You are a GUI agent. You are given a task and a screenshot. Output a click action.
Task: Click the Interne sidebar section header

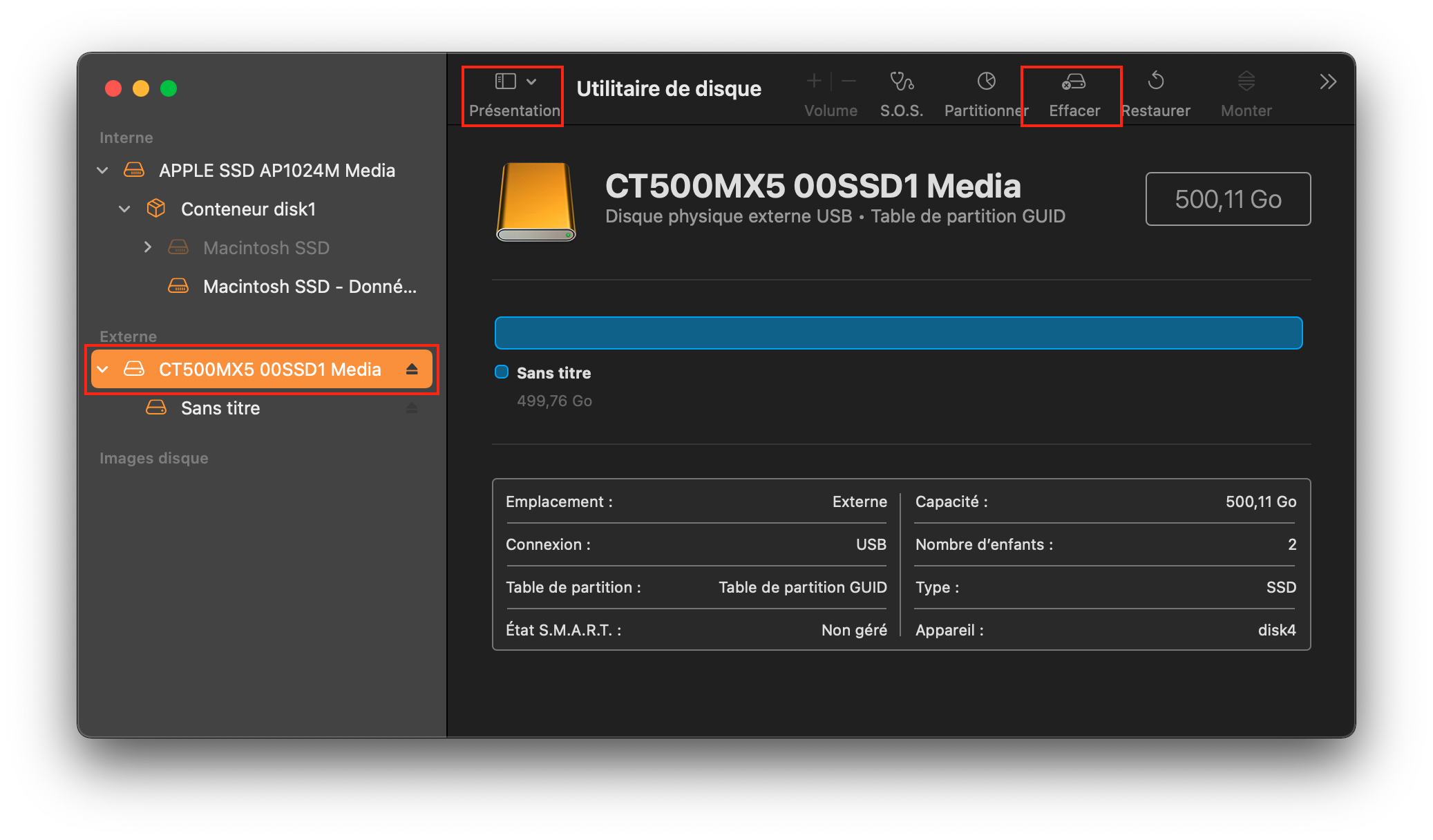[126, 137]
